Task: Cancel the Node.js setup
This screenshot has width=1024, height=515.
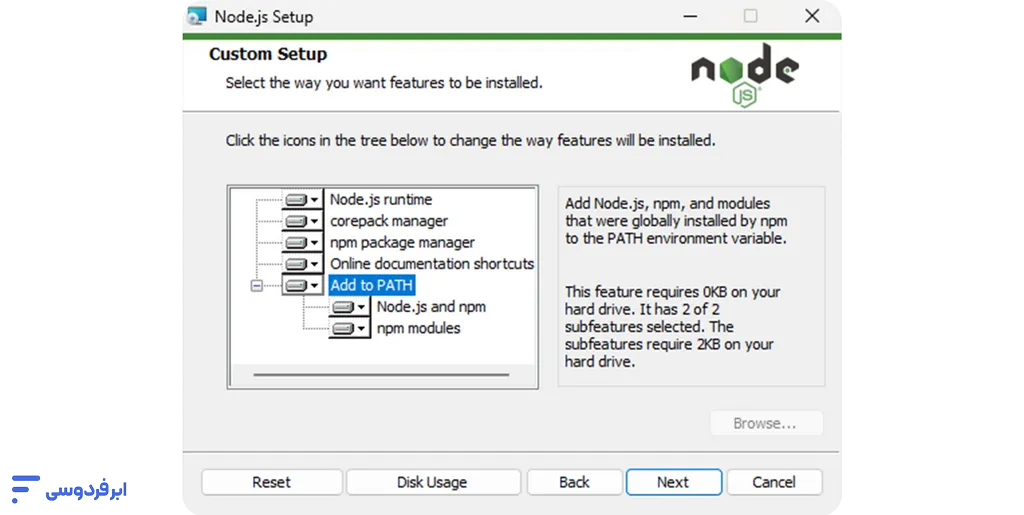Action: click(774, 482)
